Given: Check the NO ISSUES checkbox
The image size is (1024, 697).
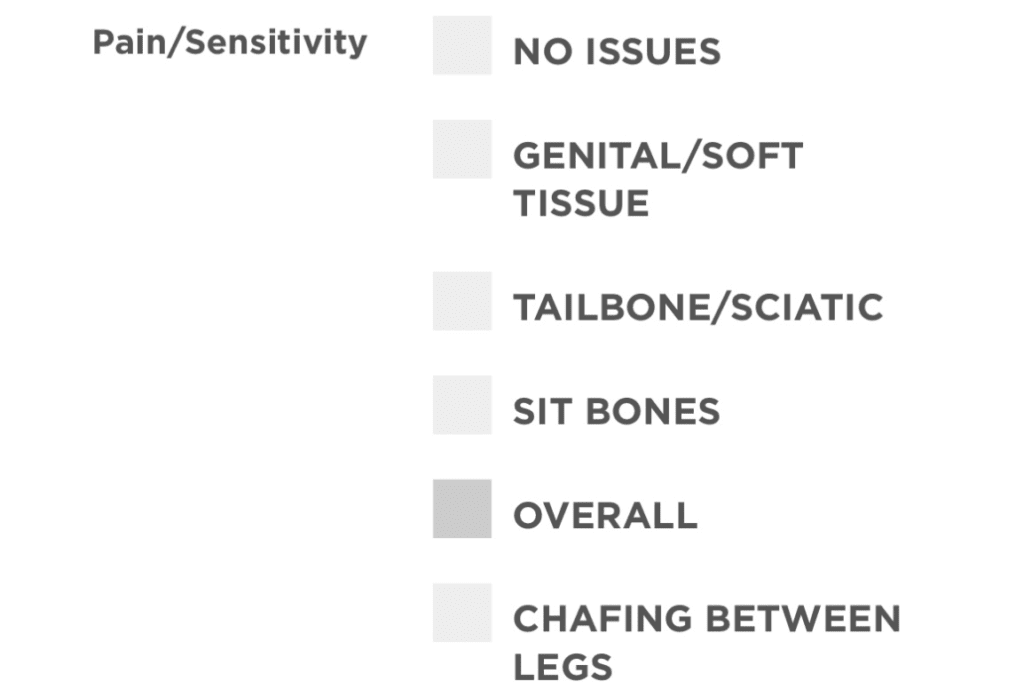Looking at the screenshot, I should (x=462, y=46).
